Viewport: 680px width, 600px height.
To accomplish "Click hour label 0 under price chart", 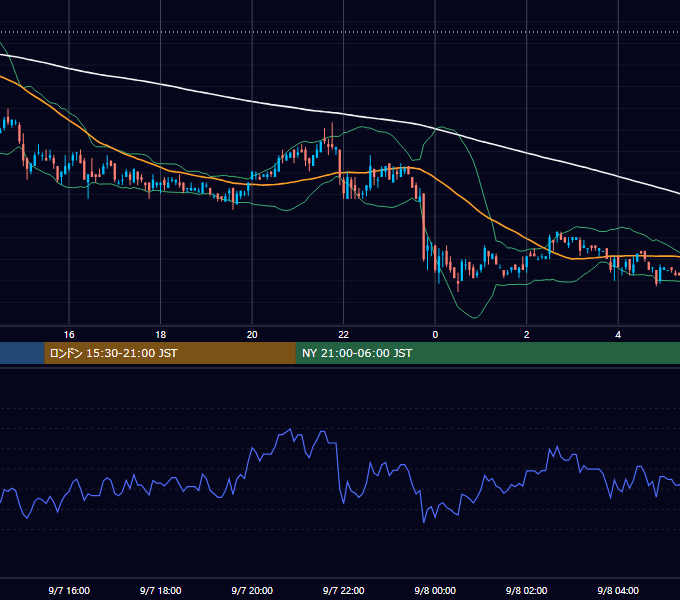I will click(435, 335).
